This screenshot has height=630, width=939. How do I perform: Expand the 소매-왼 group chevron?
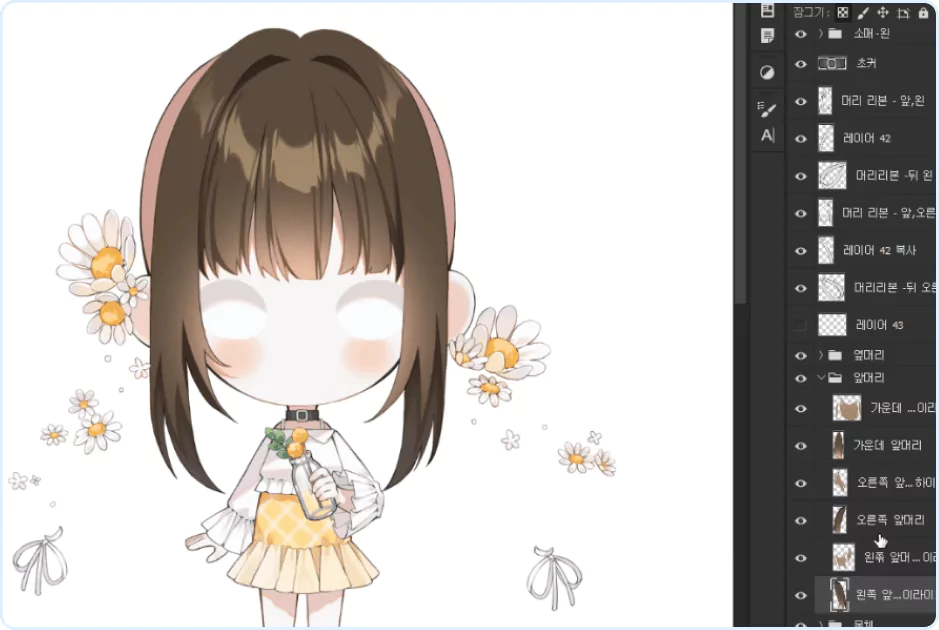[x=821, y=34]
